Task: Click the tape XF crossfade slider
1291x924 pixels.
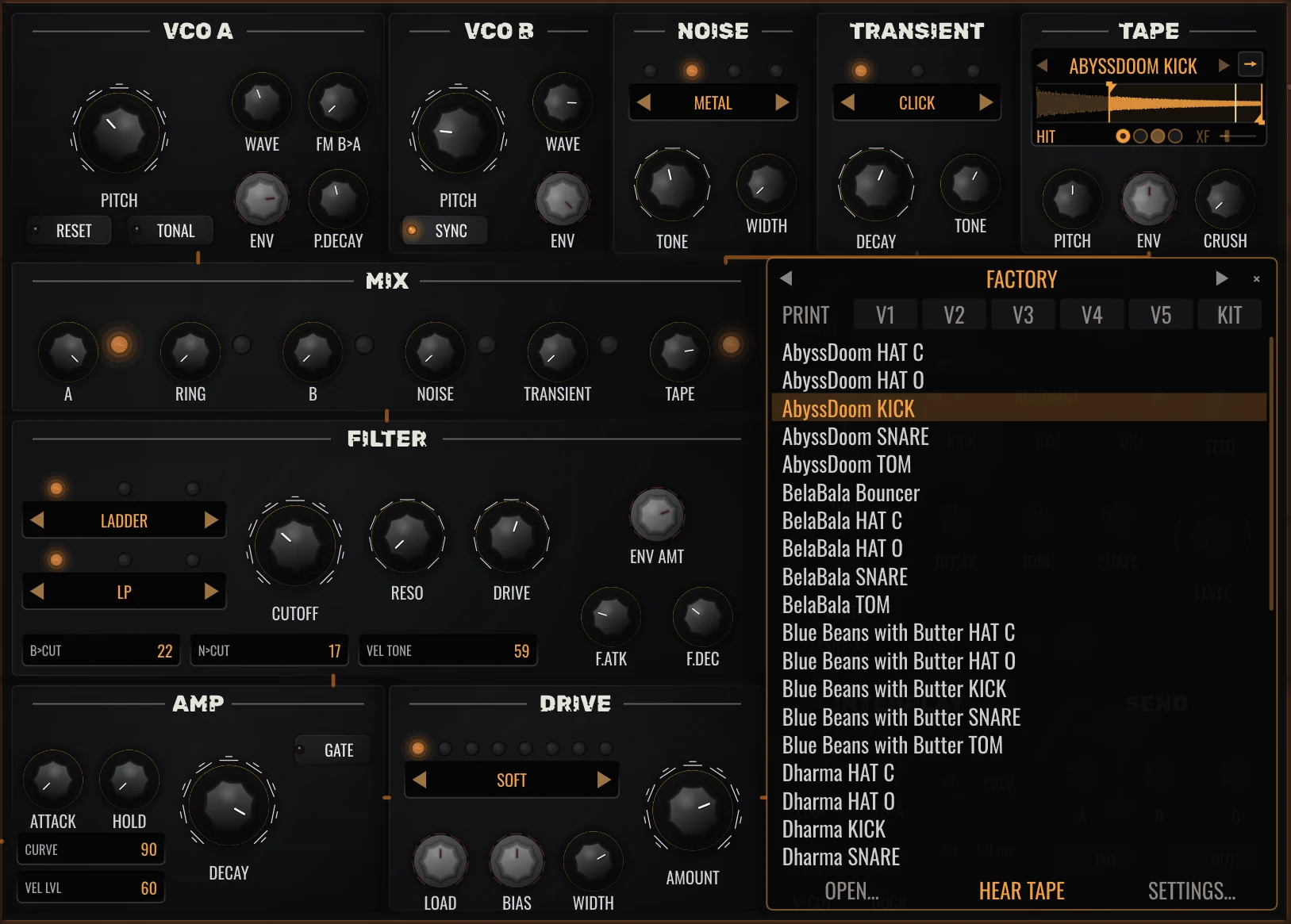Action: 1239,136
